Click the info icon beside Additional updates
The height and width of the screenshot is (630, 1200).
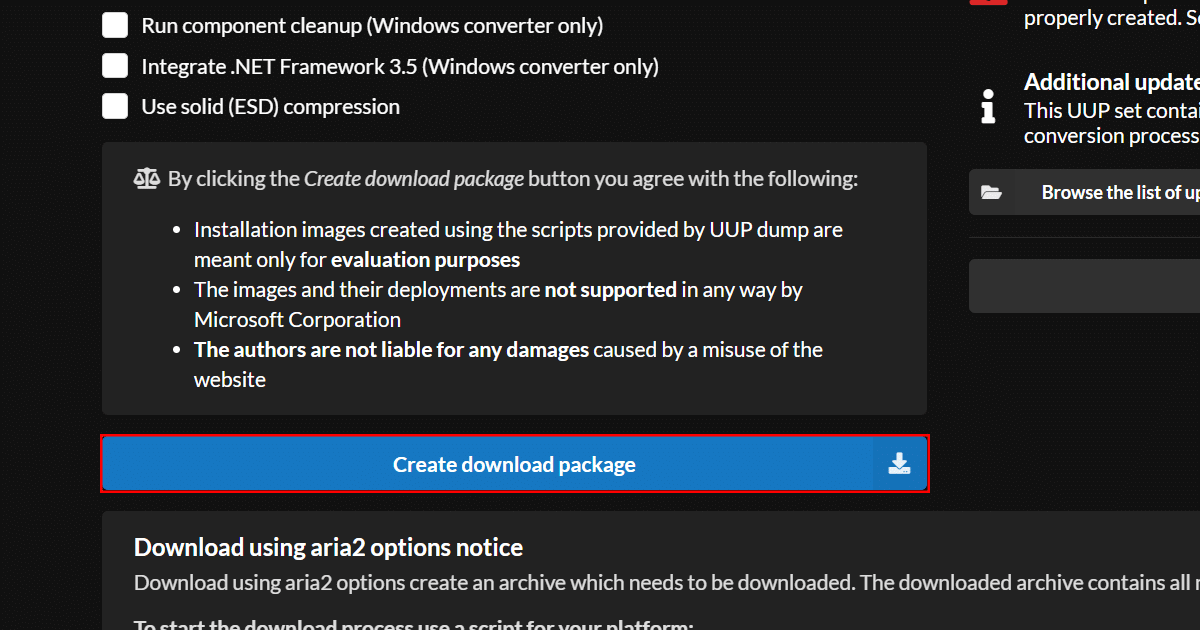coord(988,105)
